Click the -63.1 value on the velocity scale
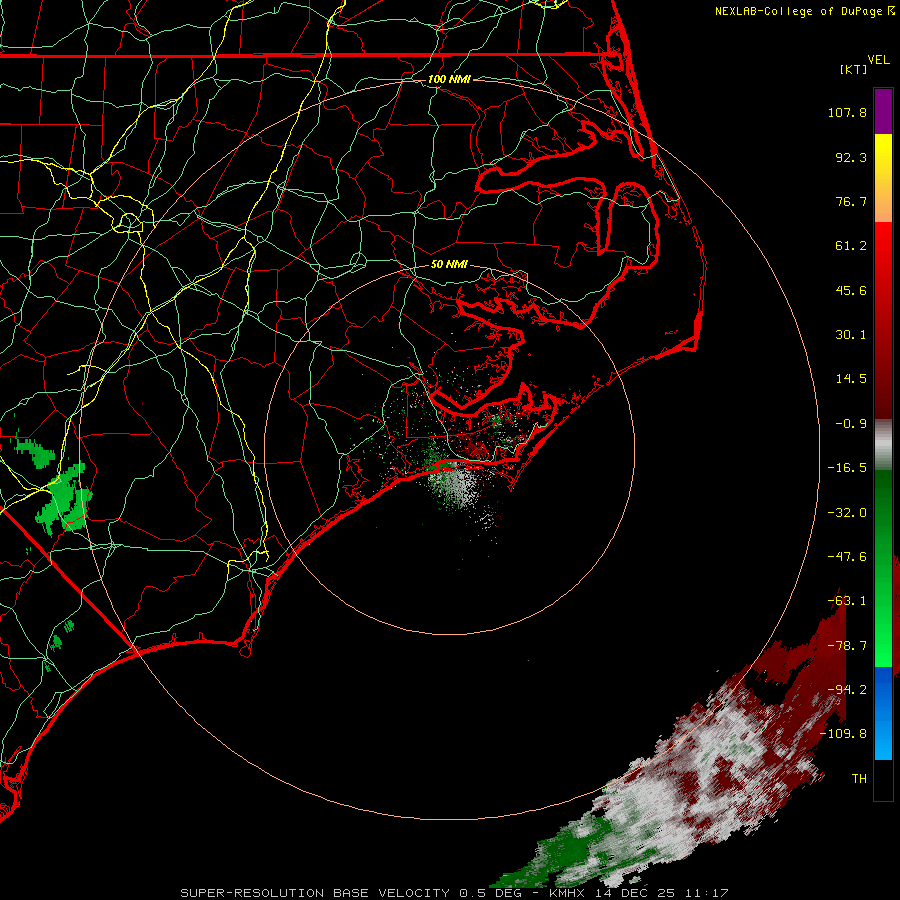900x900 pixels. [x=847, y=601]
